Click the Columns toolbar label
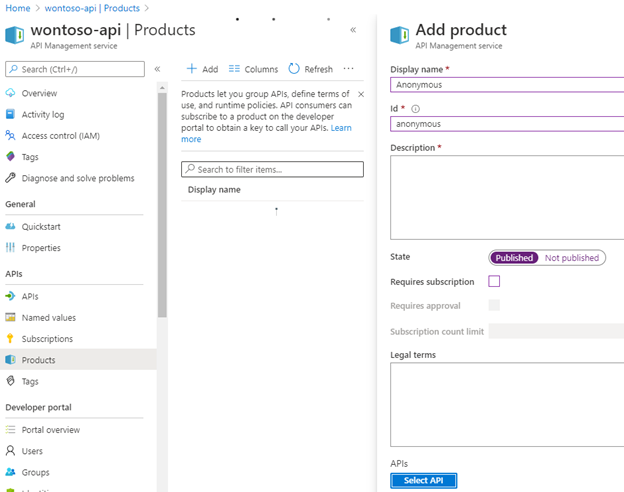Image resolution: width=624 pixels, height=492 pixels. click(261, 69)
